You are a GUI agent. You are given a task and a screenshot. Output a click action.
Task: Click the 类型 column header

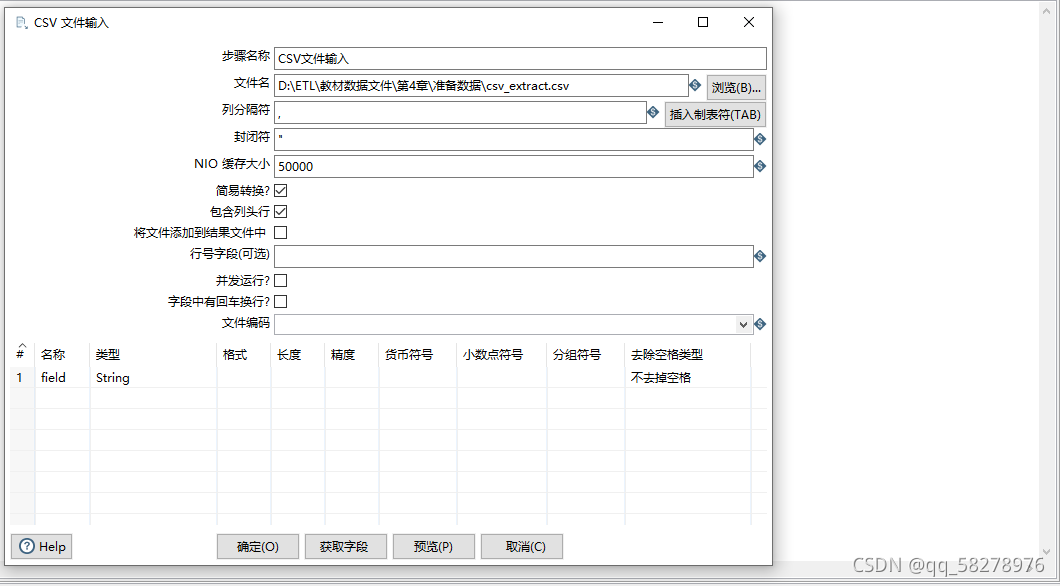coord(153,355)
